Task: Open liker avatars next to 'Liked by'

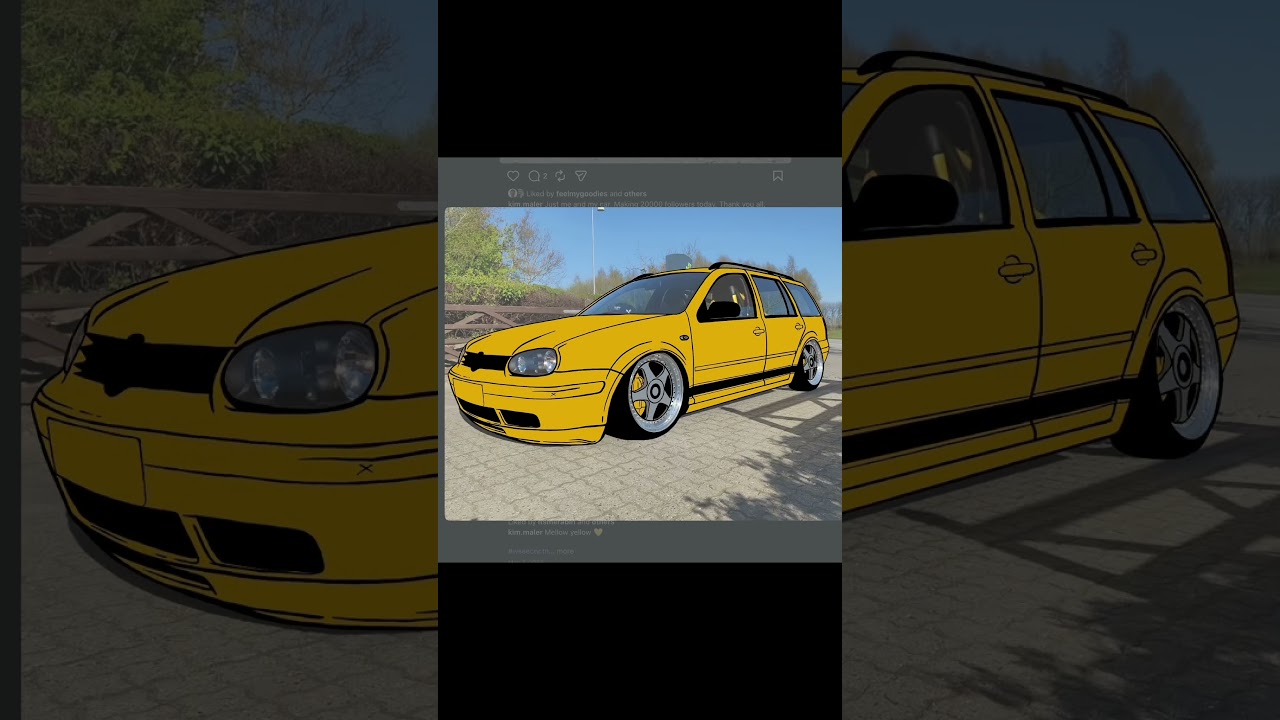Action: pyautogui.click(x=514, y=193)
